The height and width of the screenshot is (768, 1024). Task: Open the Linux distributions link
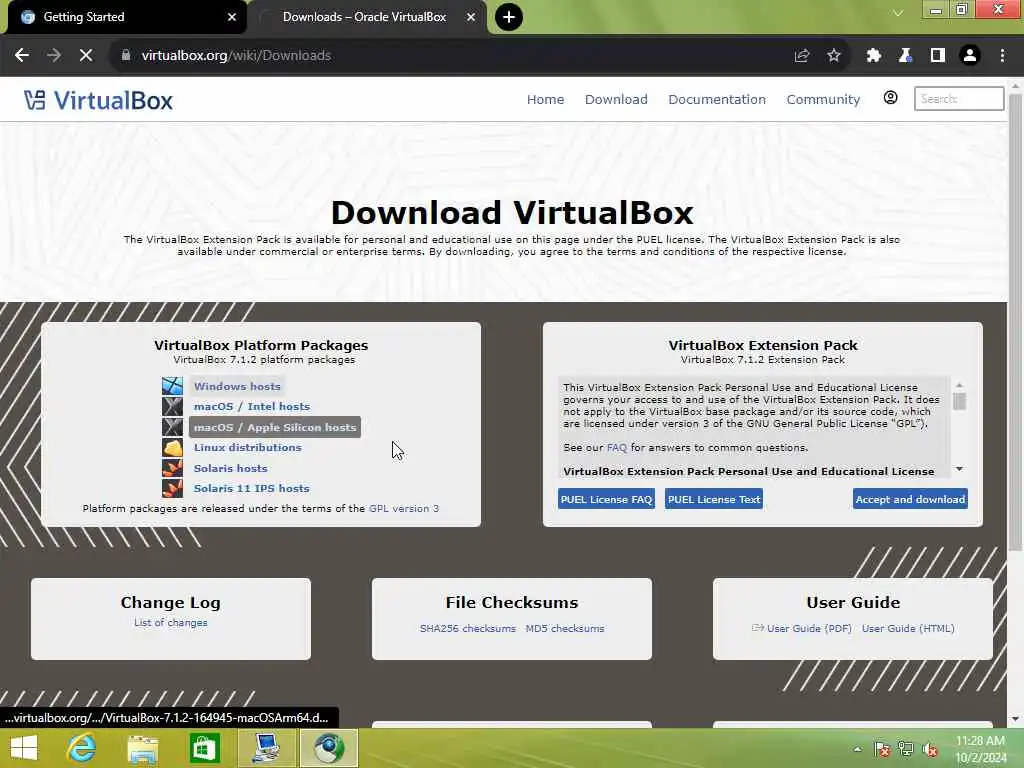[x=248, y=447]
